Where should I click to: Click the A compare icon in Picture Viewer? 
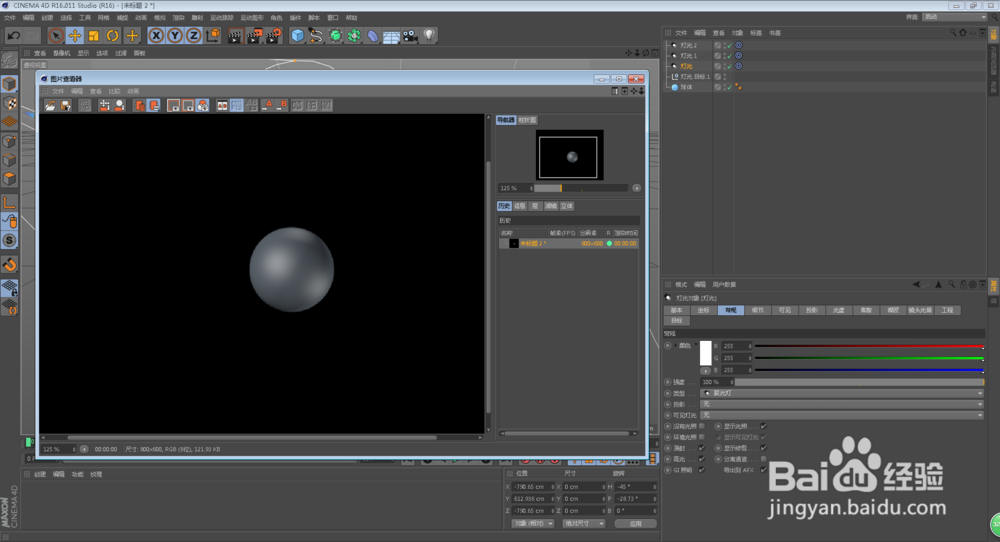click(x=268, y=105)
